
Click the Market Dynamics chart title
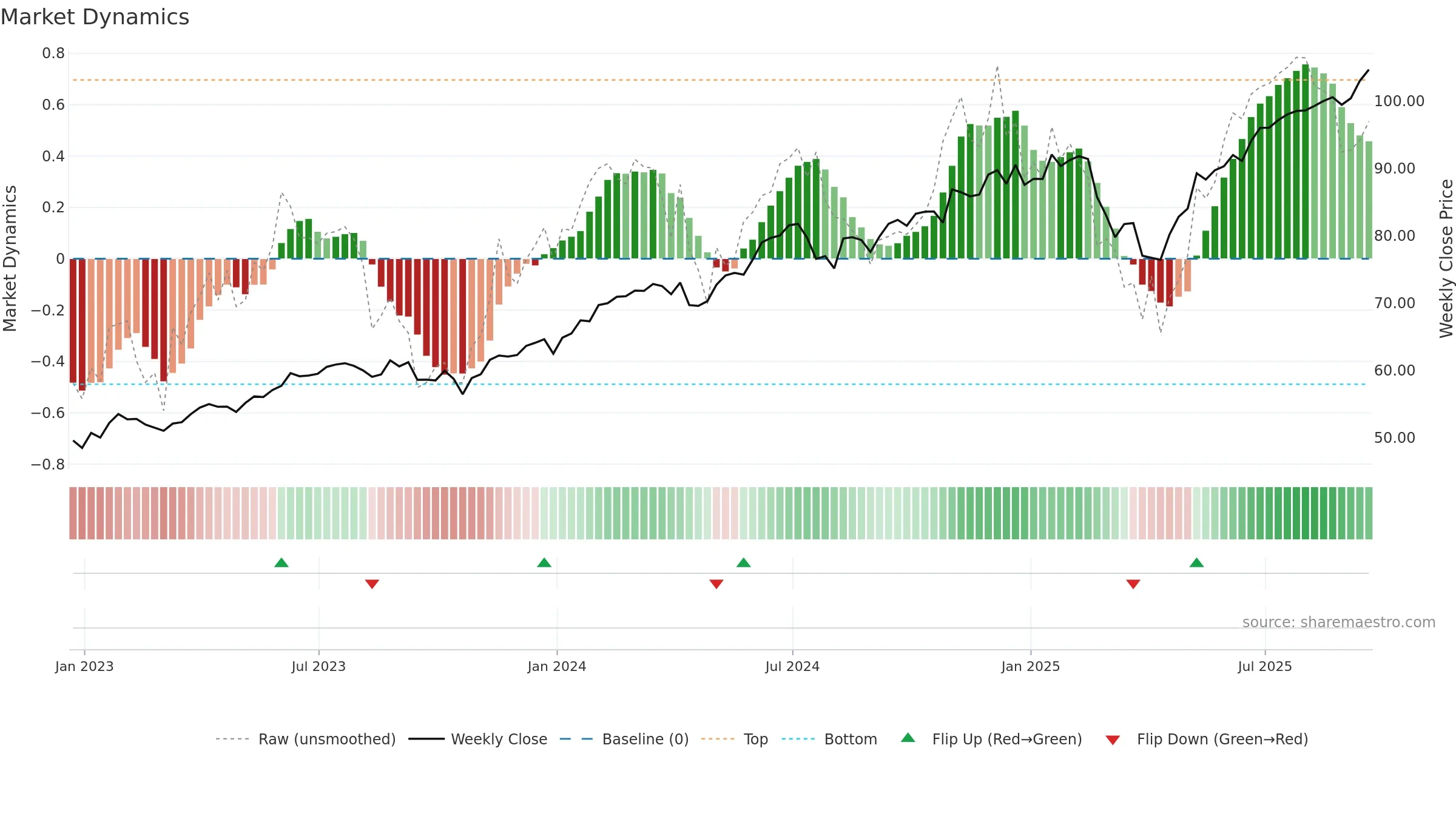point(95,17)
